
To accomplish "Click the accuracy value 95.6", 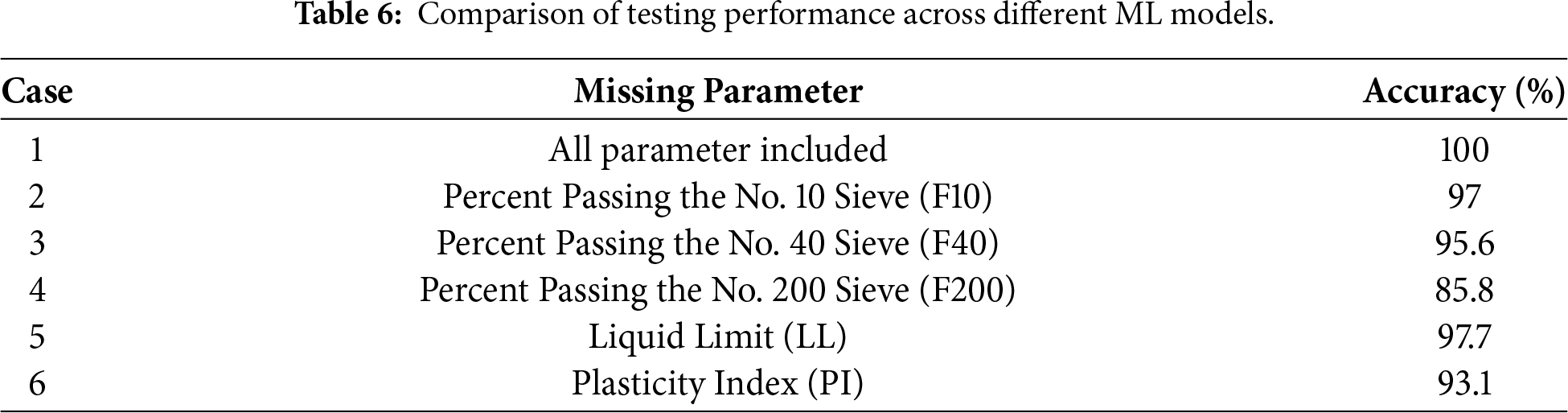I will 1464,244.
